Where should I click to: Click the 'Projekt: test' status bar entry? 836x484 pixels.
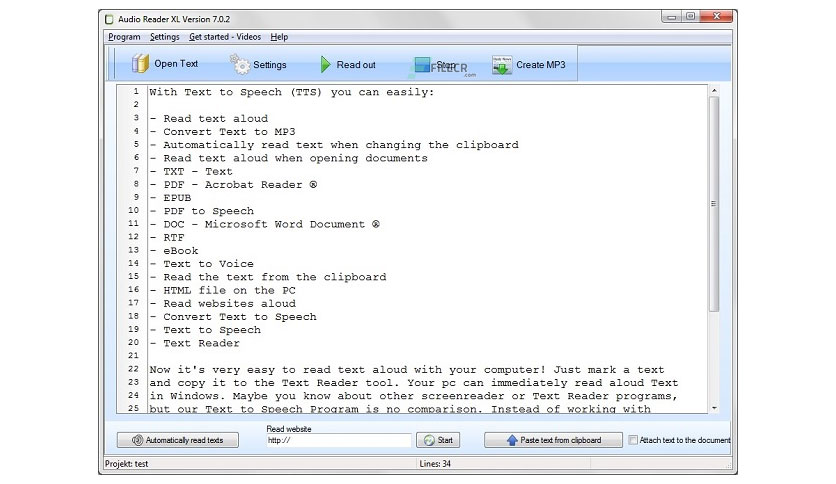pyautogui.click(x=126, y=464)
